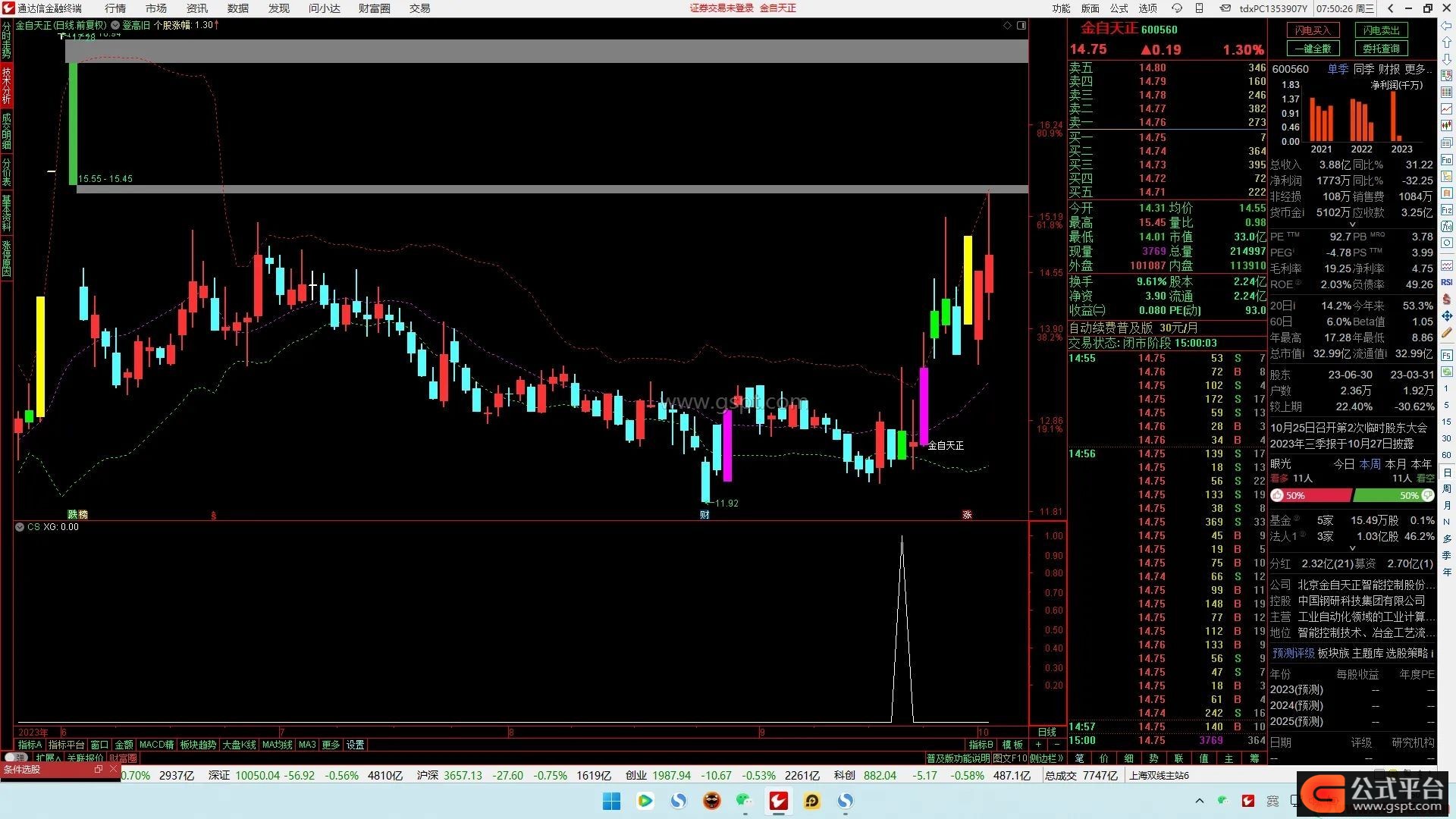Screen dimensions: 1456x819
Task: Select the 60 minute period option
Action: click(1447, 455)
